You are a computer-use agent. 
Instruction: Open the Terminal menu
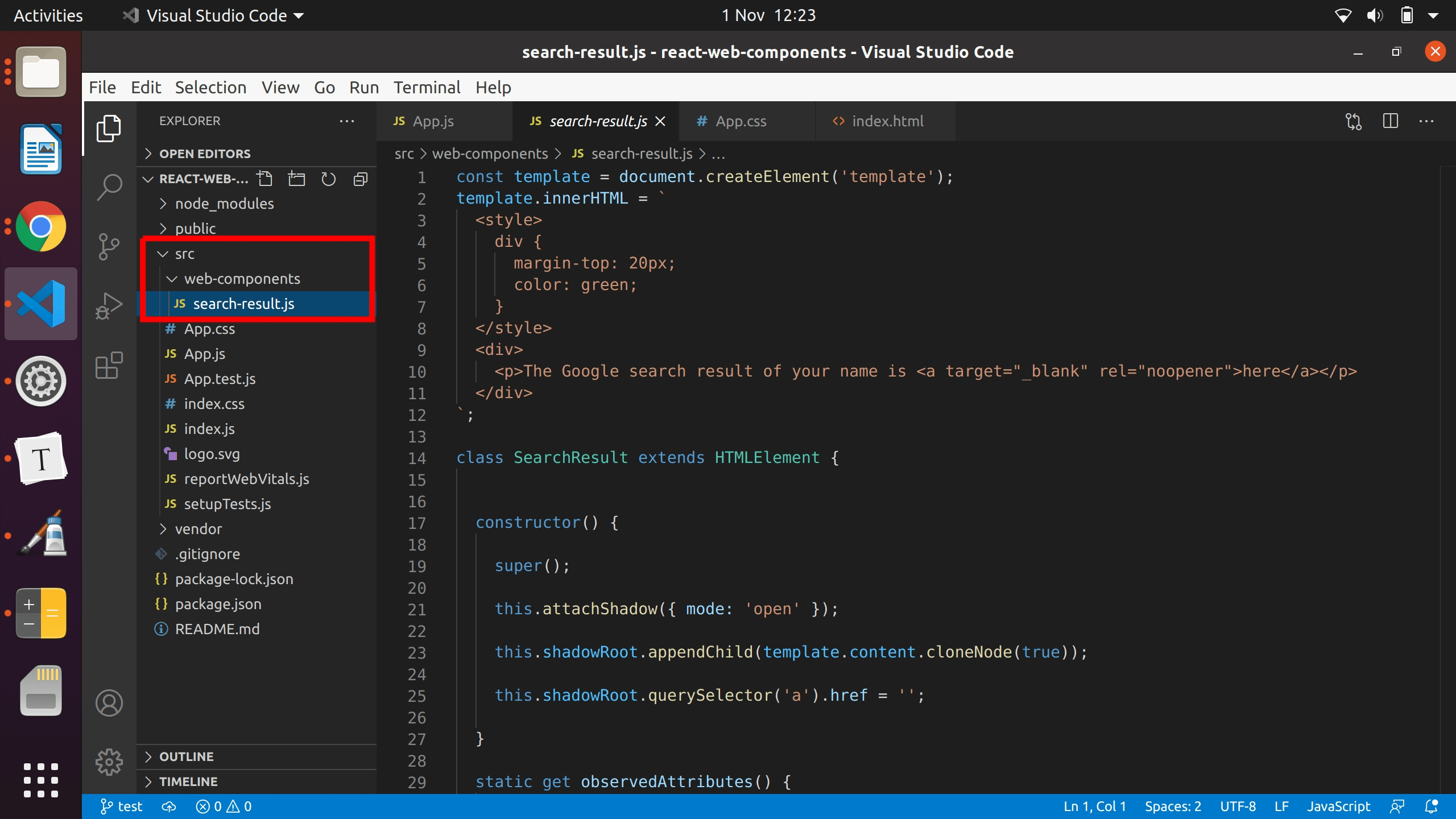pyautogui.click(x=427, y=87)
